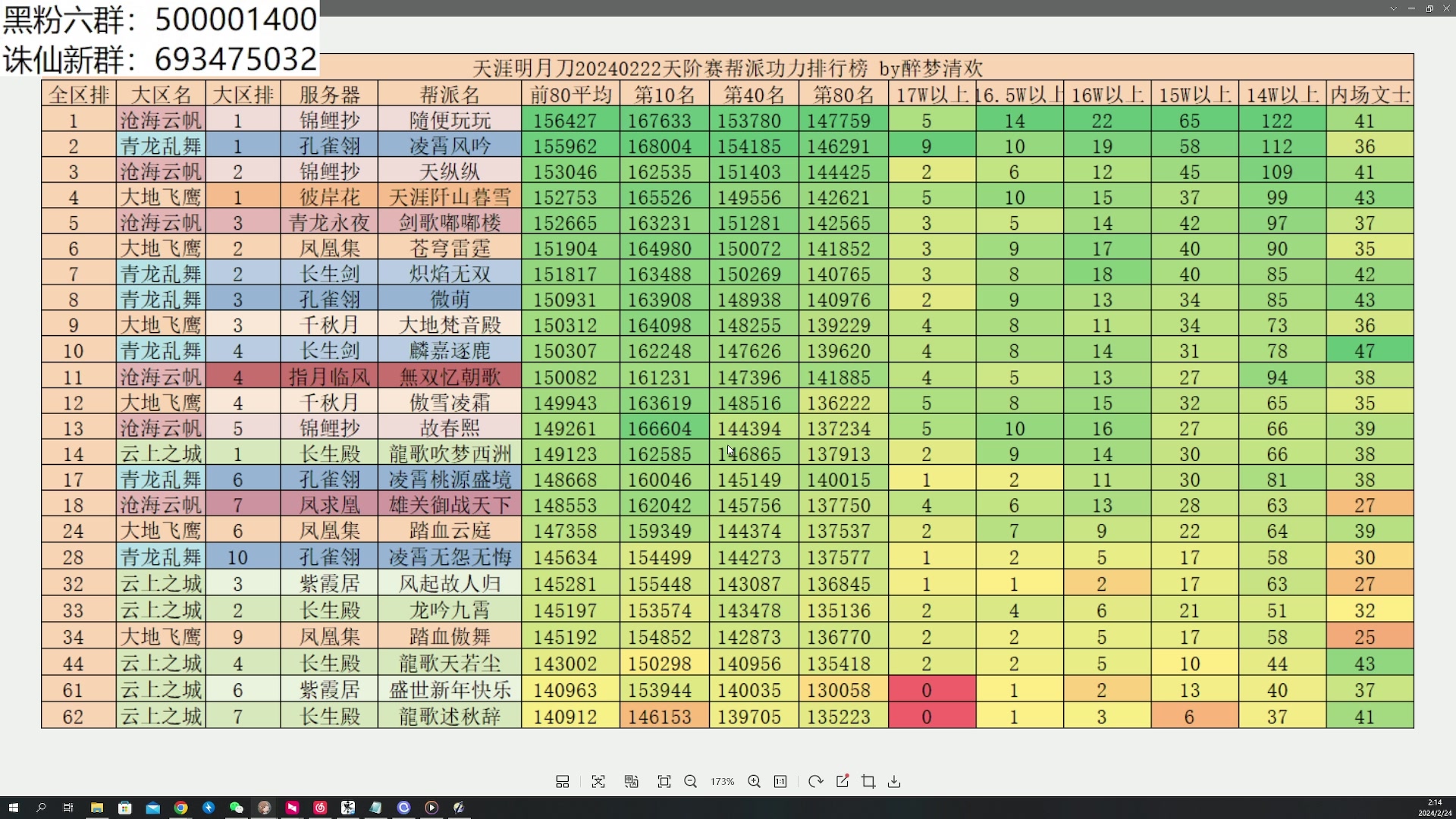The width and height of the screenshot is (1456, 819).
Task: Zoom out with the minus magnifier
Action: pyautogui.click(x=690, y=782)
